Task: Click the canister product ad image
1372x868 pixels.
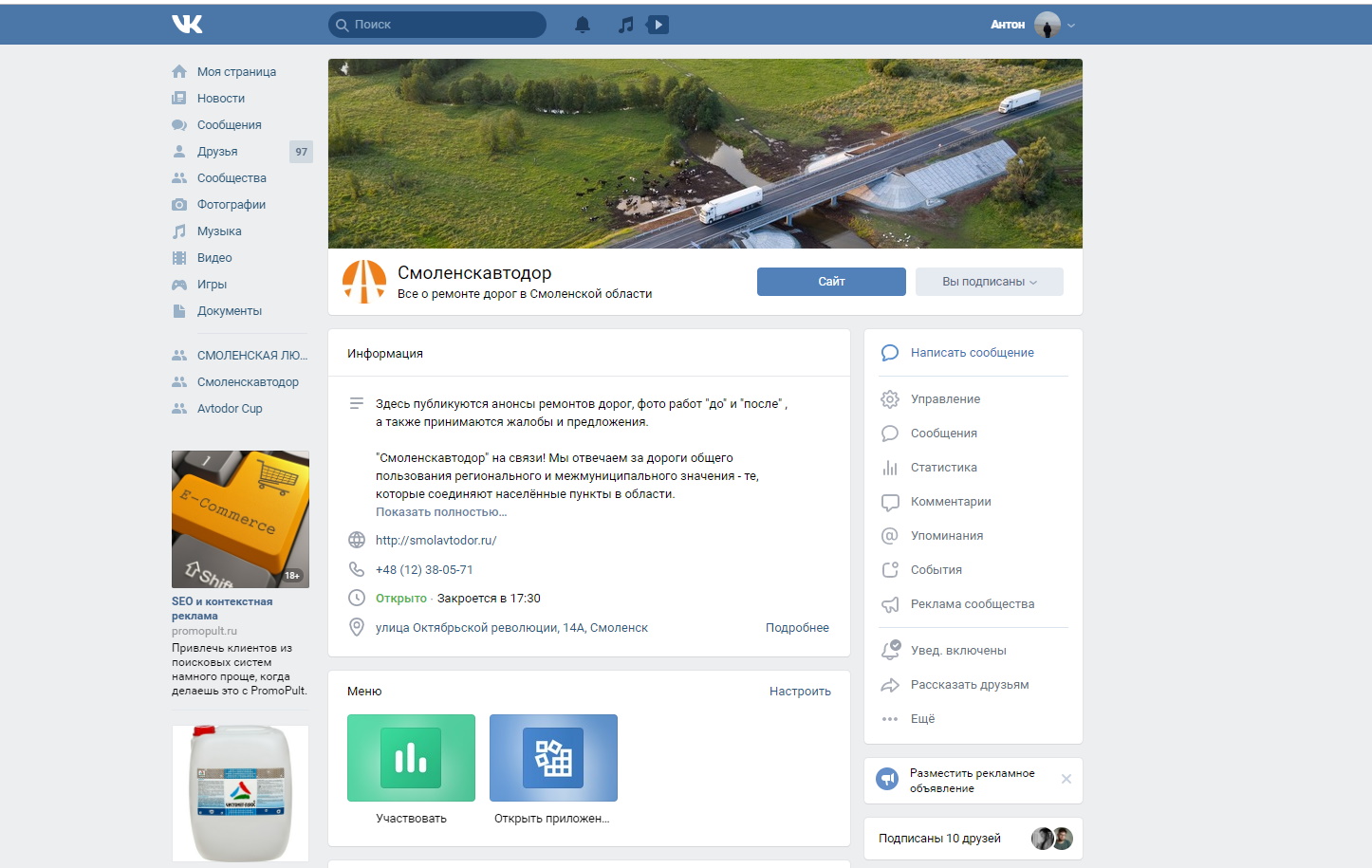Action: pyautogui.click(x=240, y=793)
